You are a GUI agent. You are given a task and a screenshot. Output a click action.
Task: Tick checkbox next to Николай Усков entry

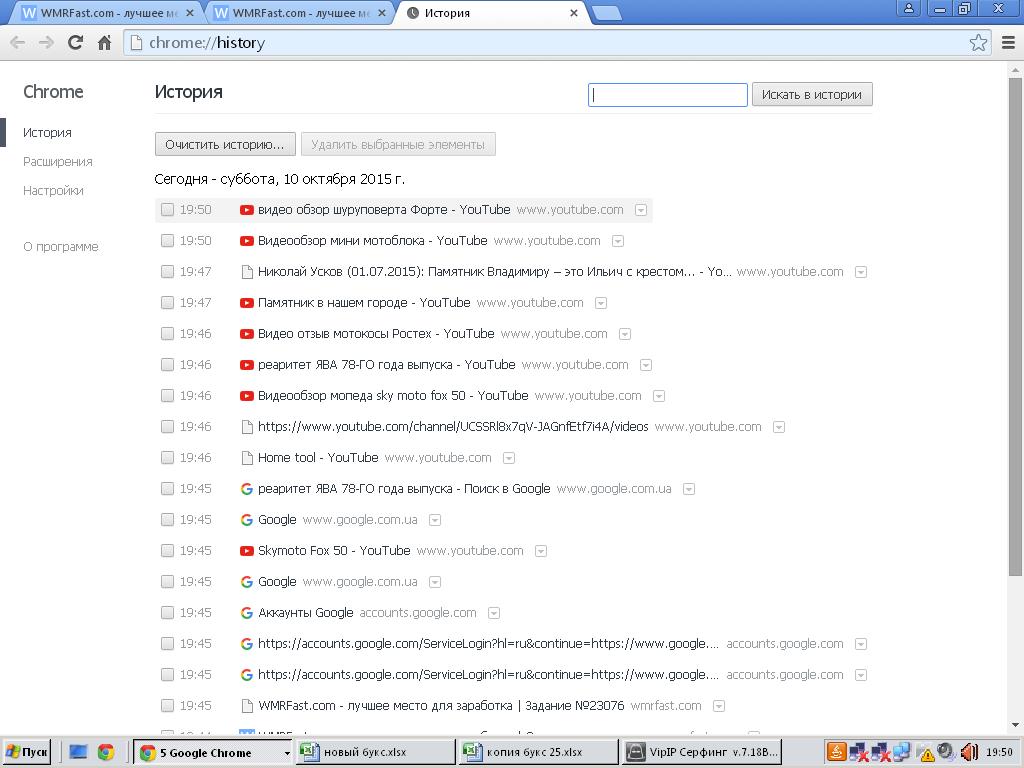pyautogui.click(x=167, y=272)
